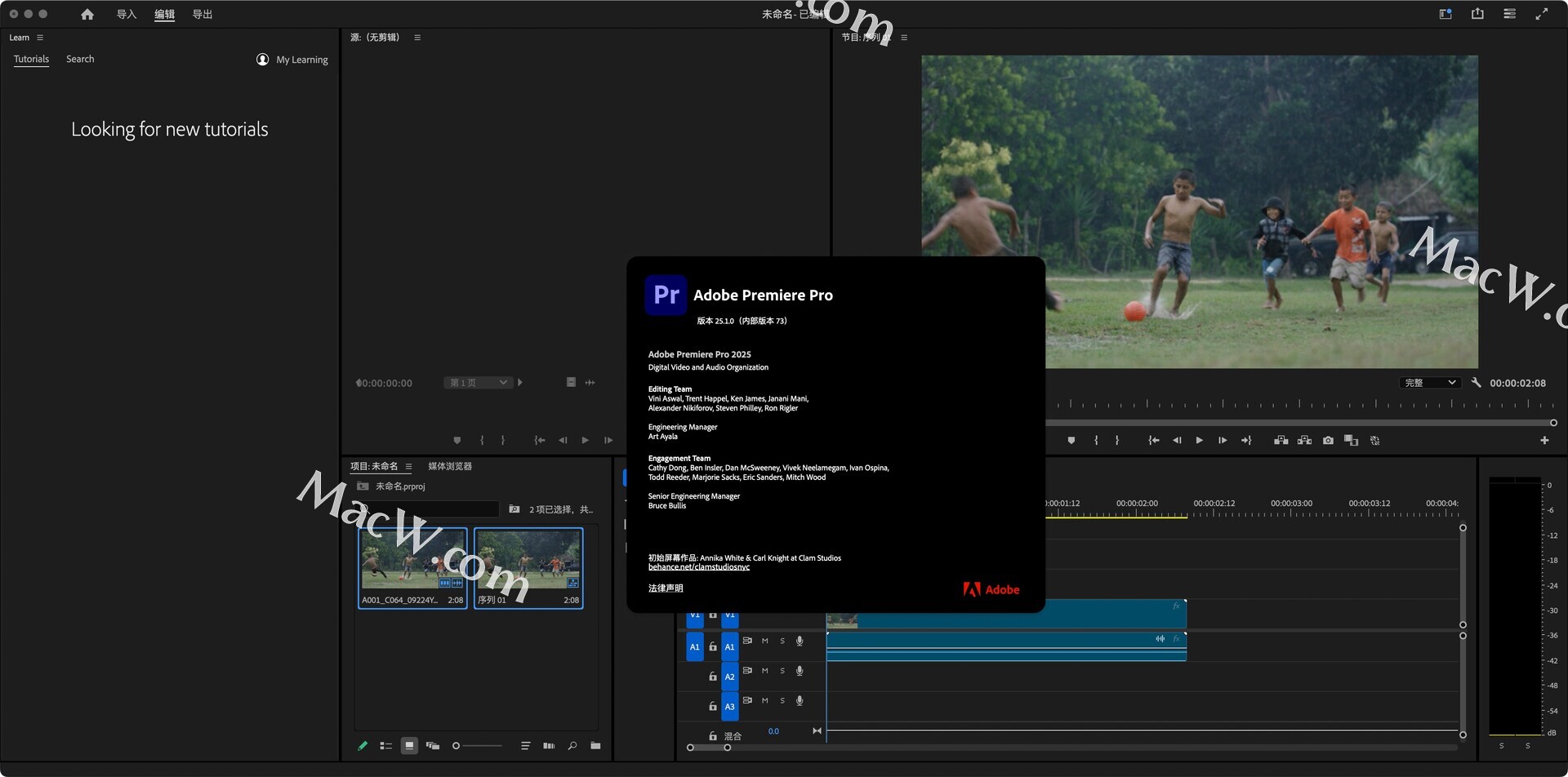Viewport: 1568px width, 777px height.
Task: Open 法律声明 in About dialog
Action: click(666, 588)
